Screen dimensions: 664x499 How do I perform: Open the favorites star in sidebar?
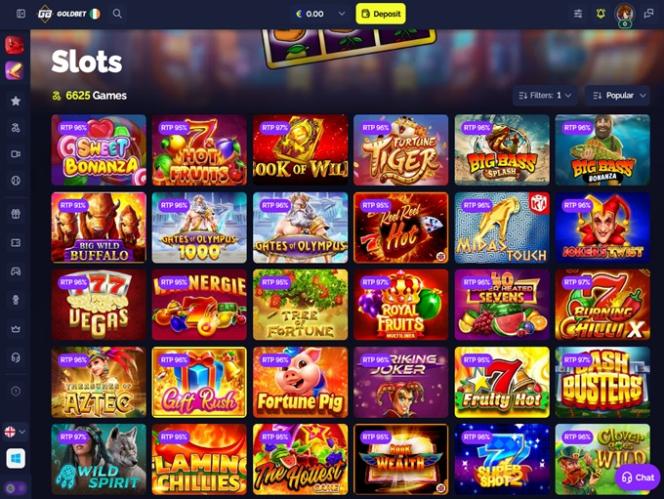click(x=16, y=101)
